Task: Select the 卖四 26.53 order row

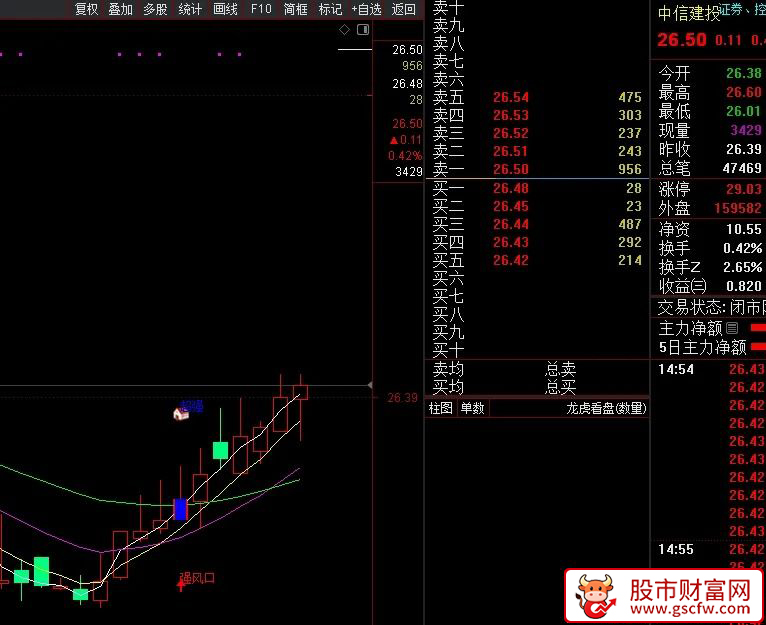Action: (x=537, y=115)
